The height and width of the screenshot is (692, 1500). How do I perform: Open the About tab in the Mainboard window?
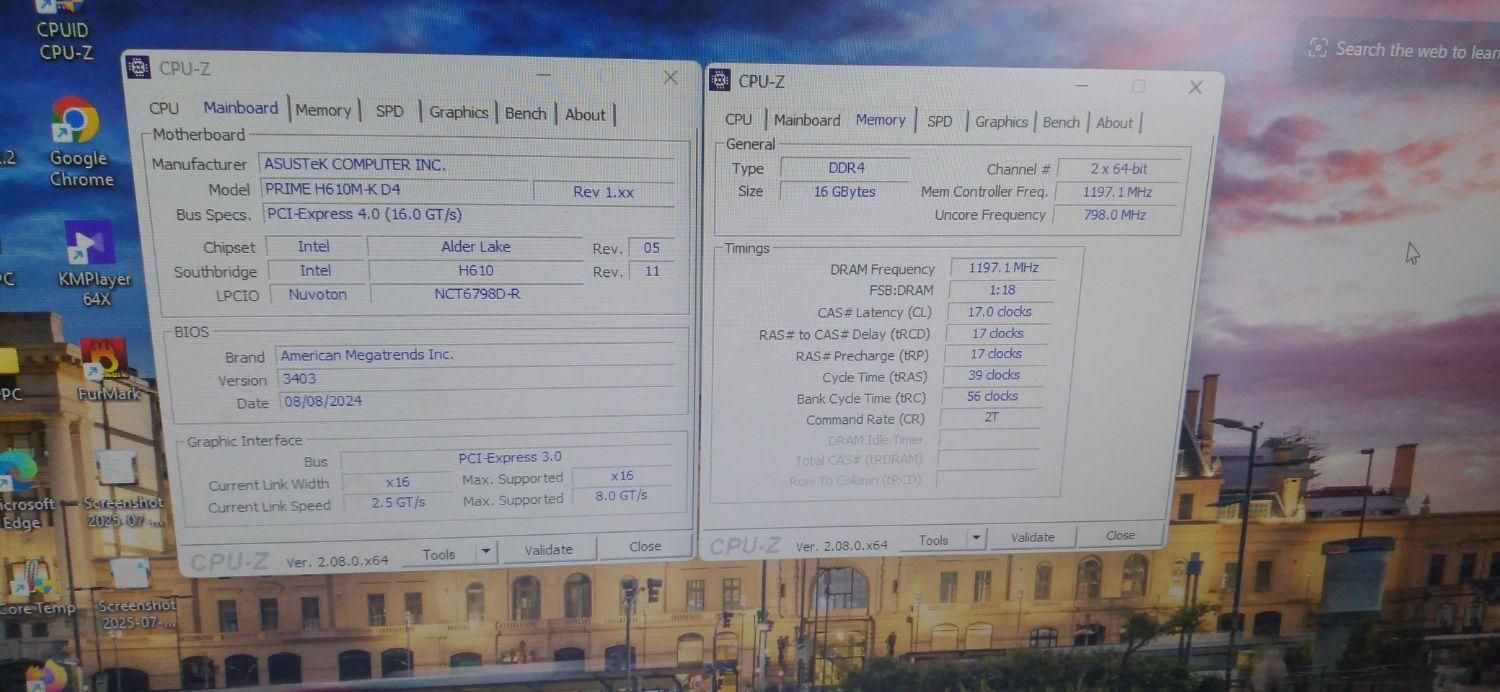coord(585,114)
